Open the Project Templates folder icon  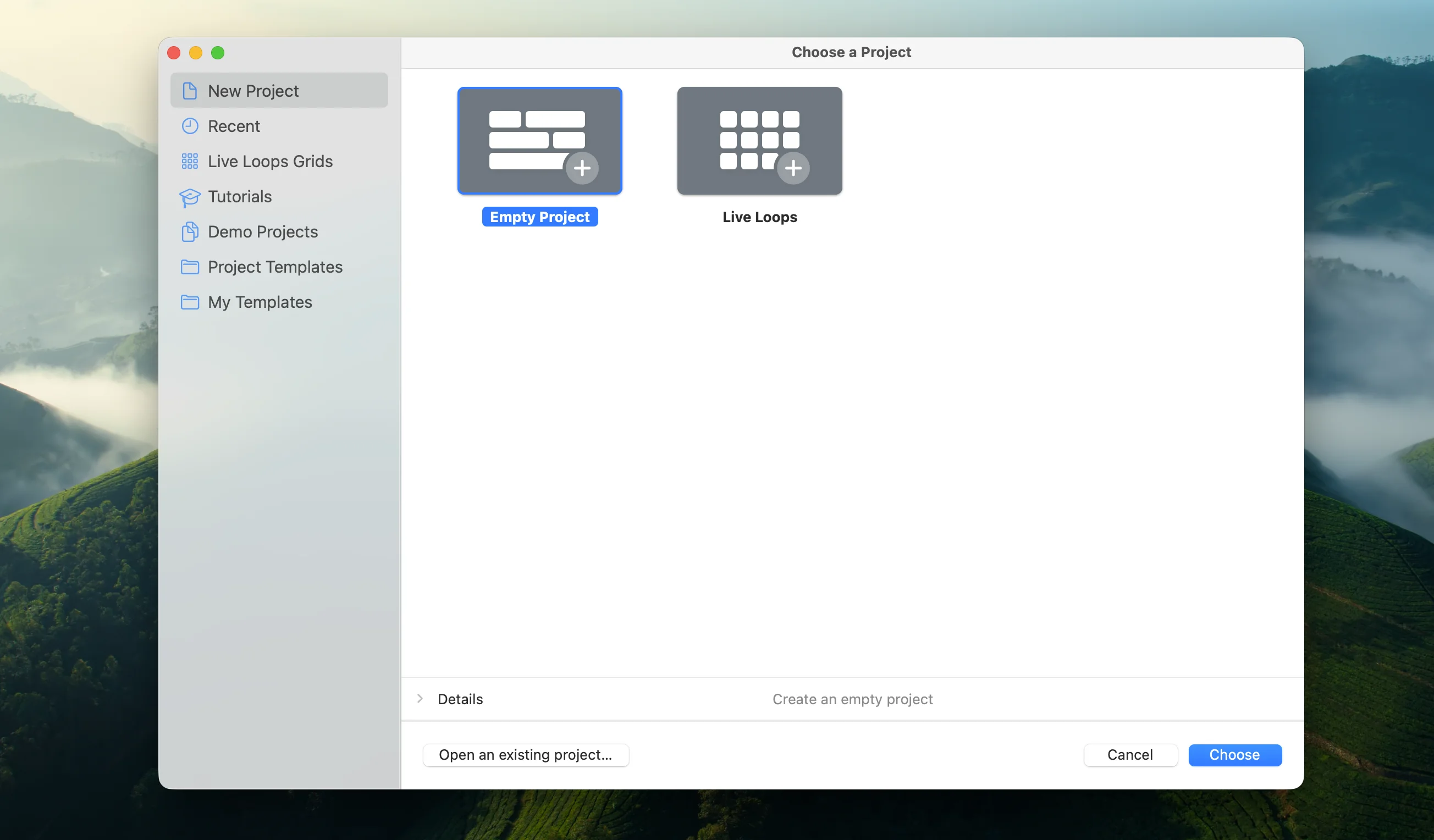190,267
